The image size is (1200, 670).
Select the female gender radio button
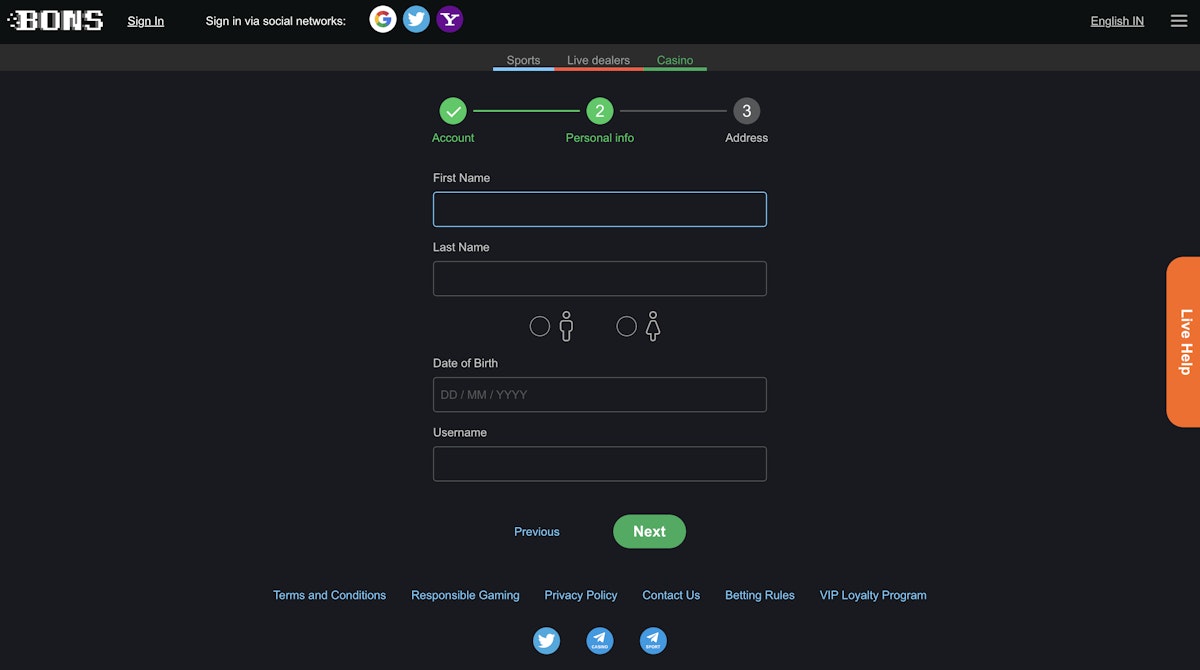click(x=627, y=326)
